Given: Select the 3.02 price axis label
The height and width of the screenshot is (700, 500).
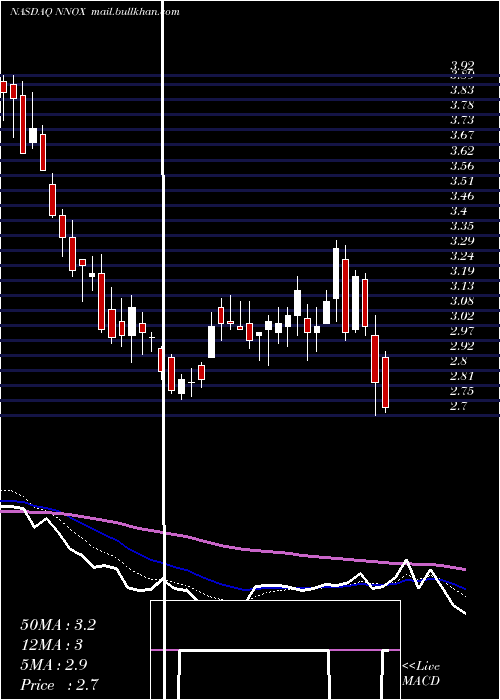Looking at the screenshot, I should pos(462,317).
